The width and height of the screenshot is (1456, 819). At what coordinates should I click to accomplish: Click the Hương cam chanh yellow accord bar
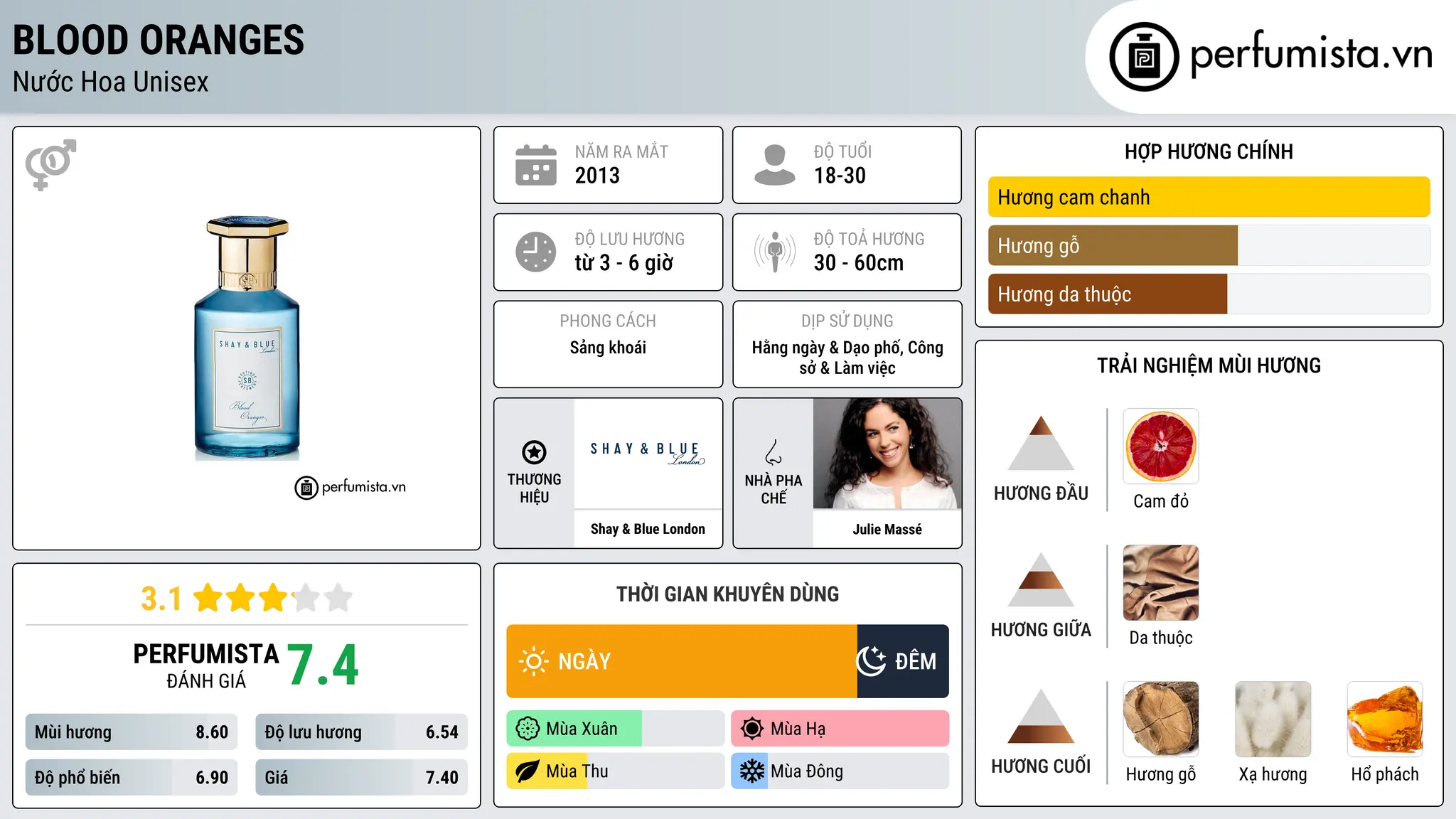[1209, 197]
